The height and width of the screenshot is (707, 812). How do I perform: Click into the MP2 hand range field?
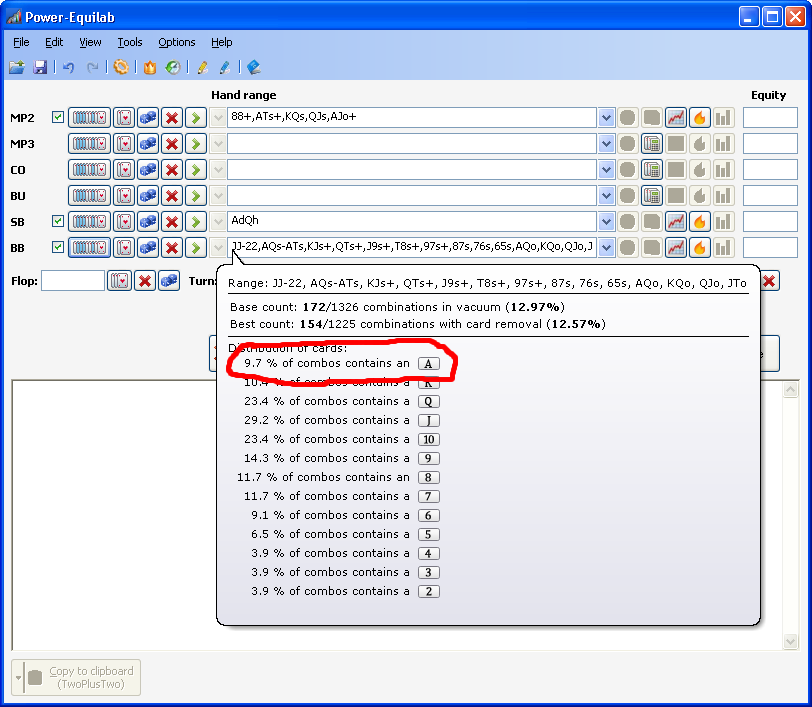pos(412,118)
